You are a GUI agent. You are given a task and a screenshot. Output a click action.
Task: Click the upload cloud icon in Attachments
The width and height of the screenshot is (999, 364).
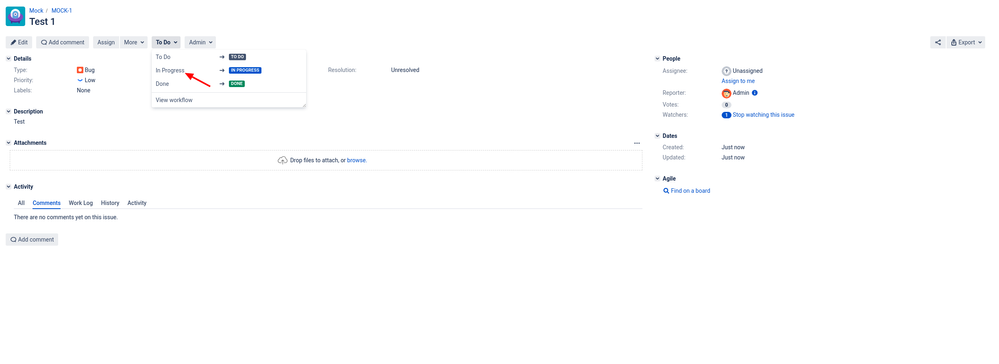click(x=283, y=161)
